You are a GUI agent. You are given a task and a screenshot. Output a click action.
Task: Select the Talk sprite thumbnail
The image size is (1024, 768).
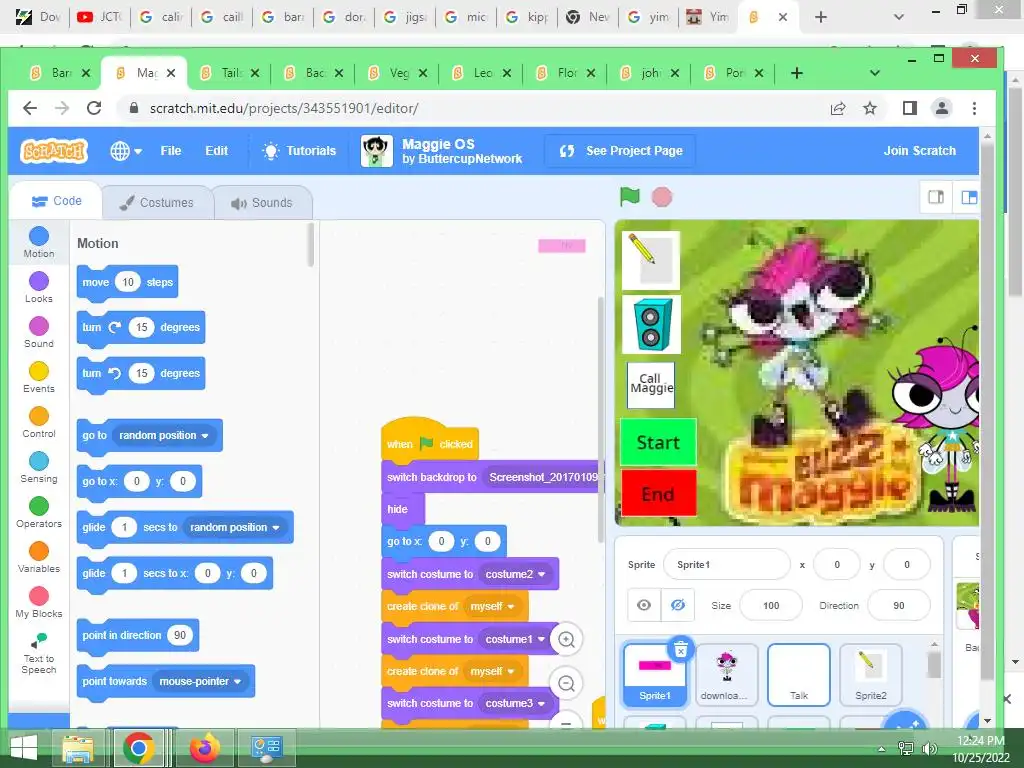pos(799,675)
